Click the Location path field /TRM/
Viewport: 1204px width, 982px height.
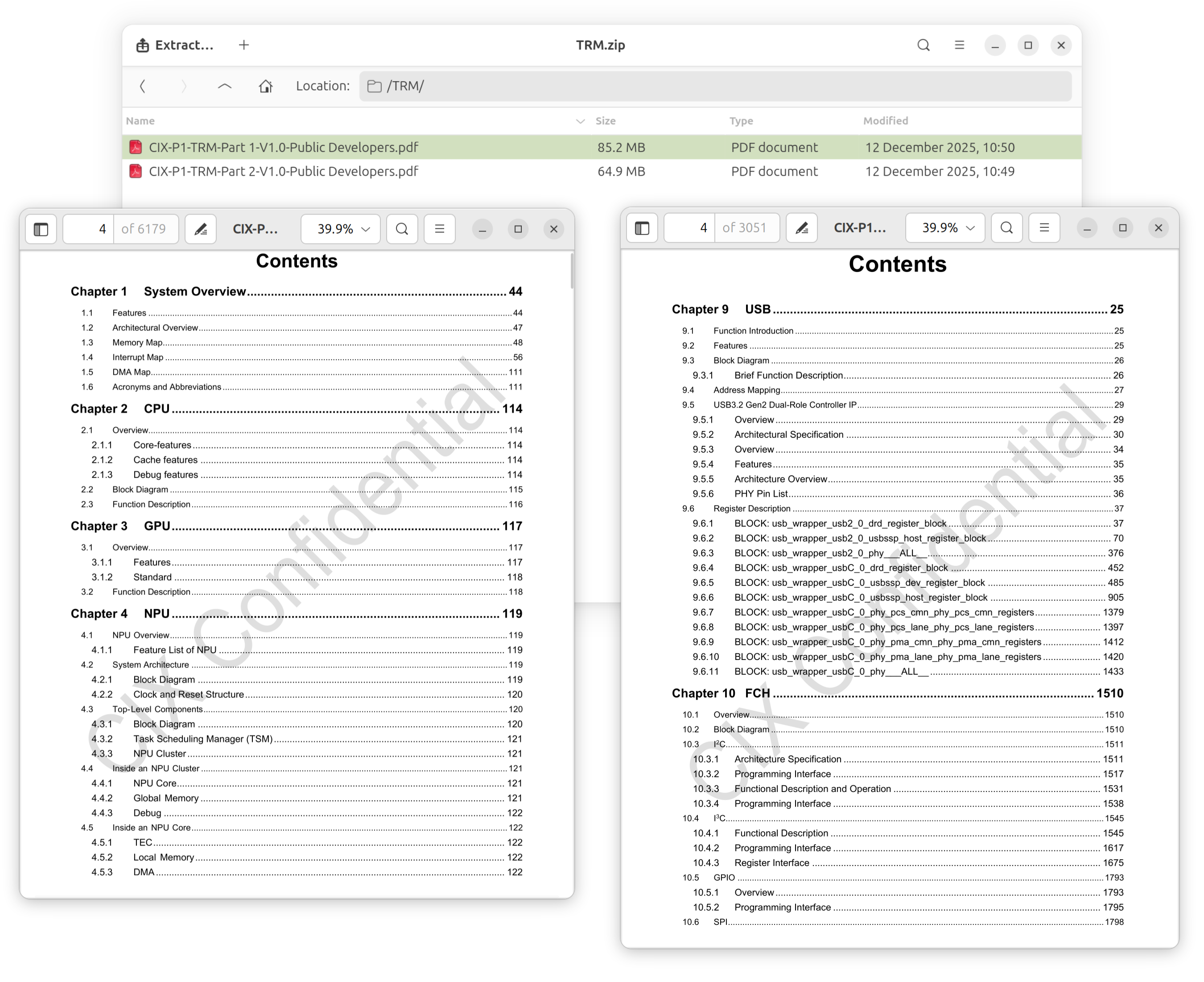tap(715, 86)
